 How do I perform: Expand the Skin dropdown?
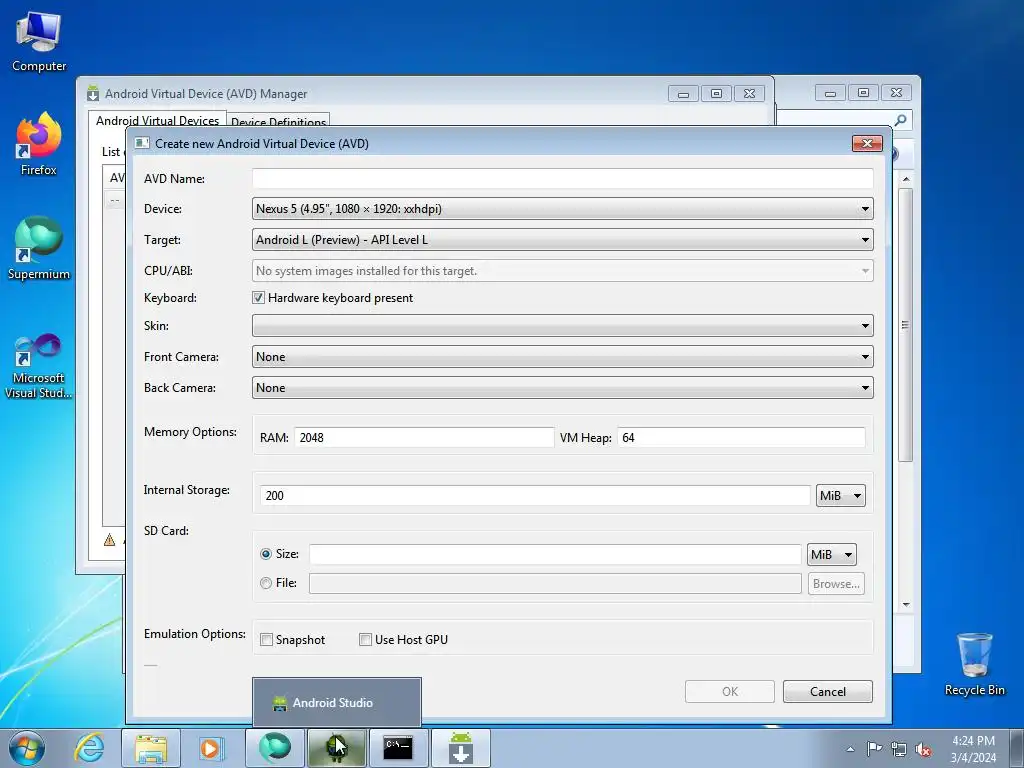coord(562,325)
